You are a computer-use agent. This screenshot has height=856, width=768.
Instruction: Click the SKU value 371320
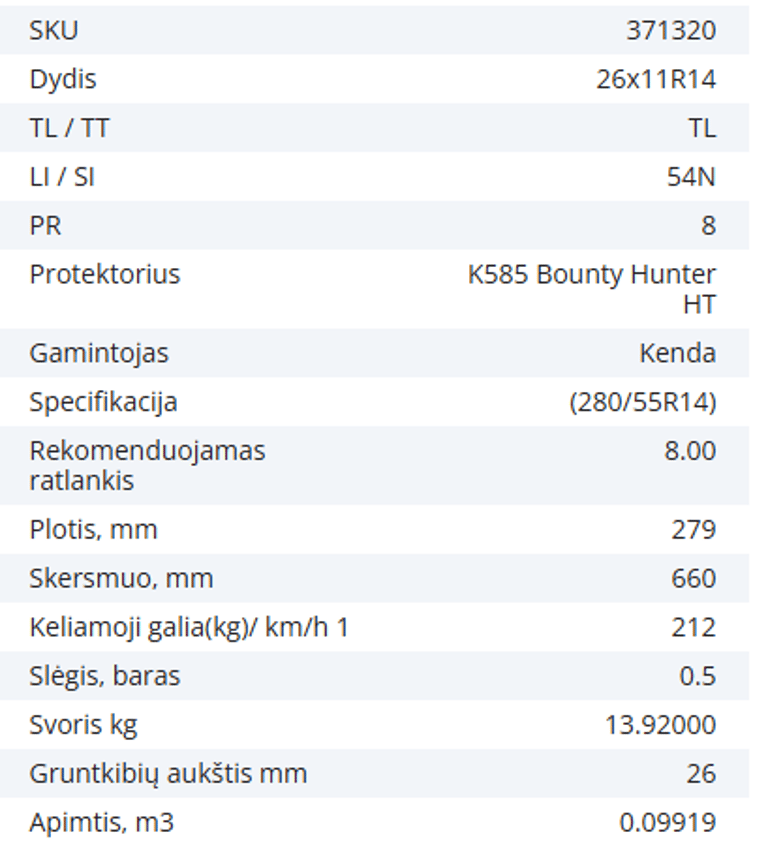click(671, 31)
